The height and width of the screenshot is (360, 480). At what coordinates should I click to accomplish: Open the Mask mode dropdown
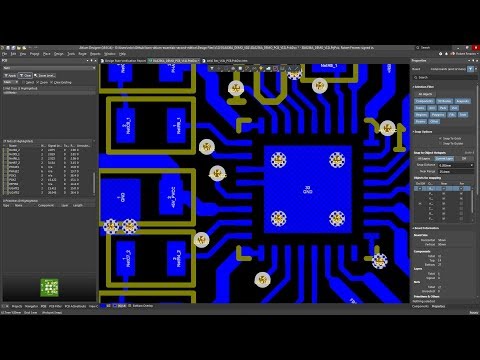(x=11, y=82)
